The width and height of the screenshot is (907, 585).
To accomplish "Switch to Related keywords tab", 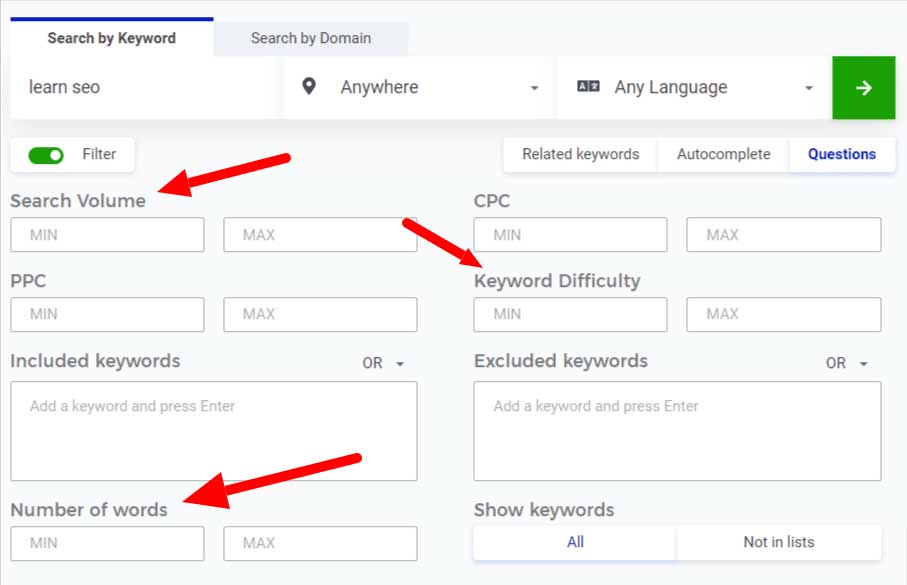I will (580, 154).
